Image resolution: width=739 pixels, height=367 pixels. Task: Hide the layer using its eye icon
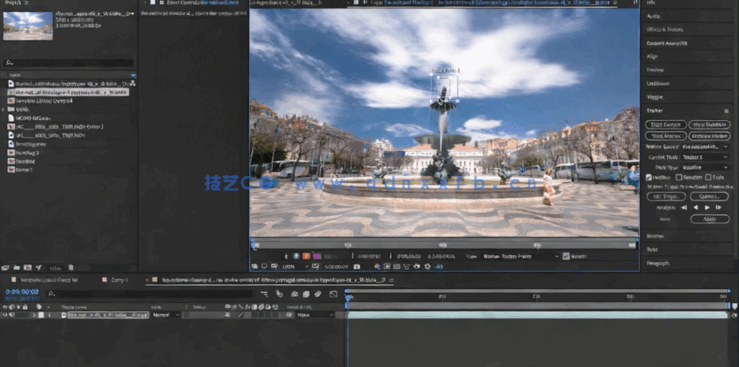coord(5,315)
